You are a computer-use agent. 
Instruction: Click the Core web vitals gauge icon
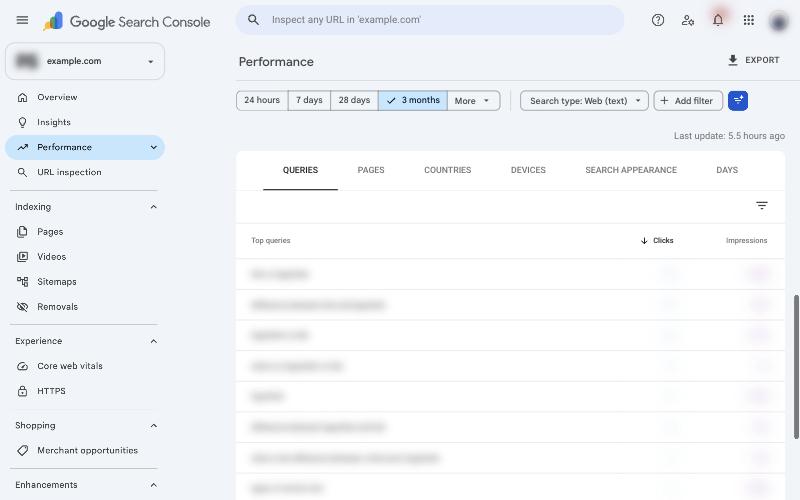[x=22, y=366]
